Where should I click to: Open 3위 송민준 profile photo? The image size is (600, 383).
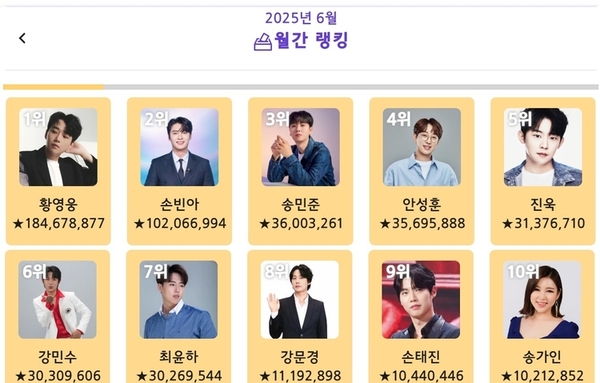click(300, 147)
